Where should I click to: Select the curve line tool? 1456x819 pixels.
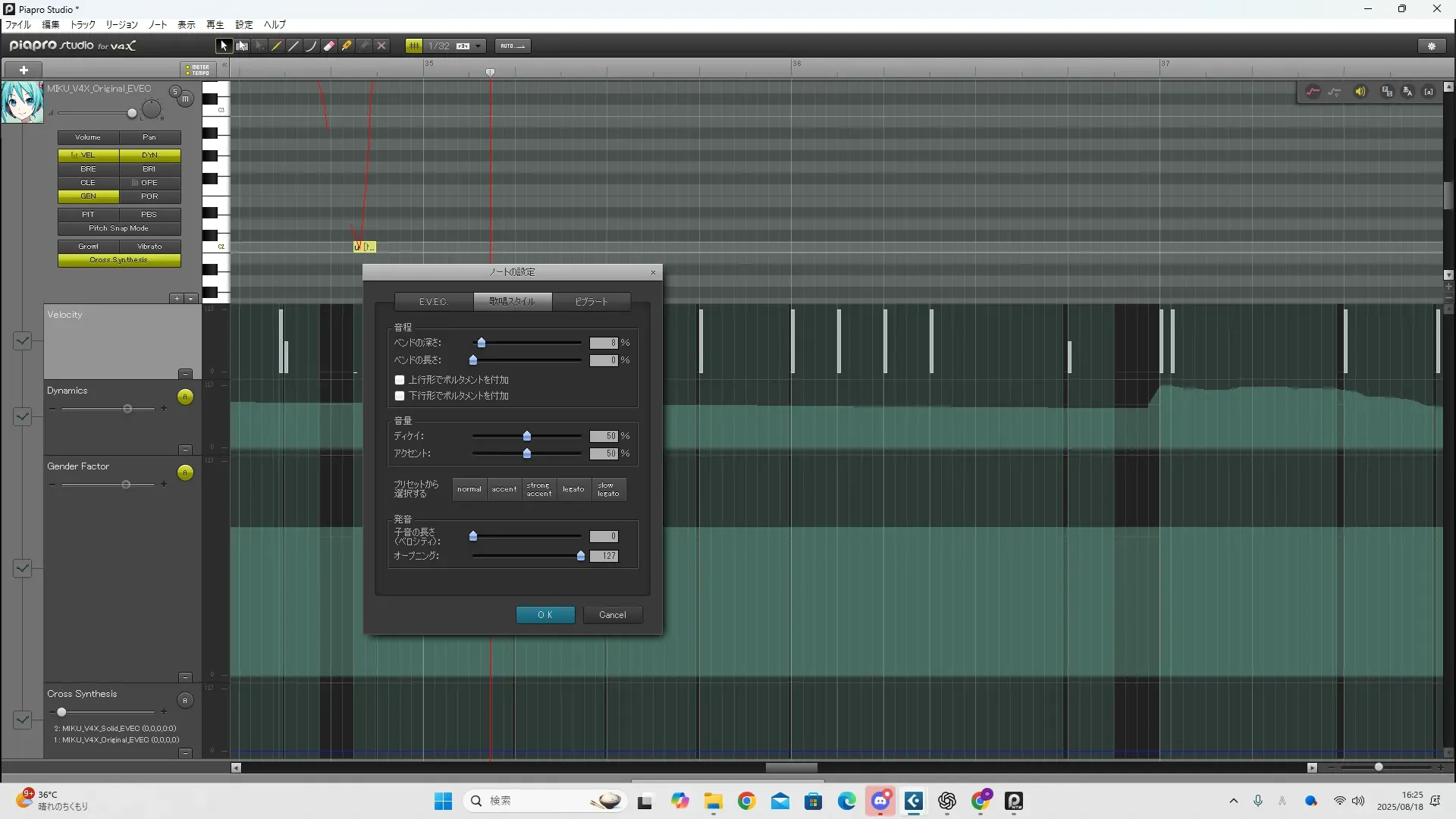(x=312, y=46)
